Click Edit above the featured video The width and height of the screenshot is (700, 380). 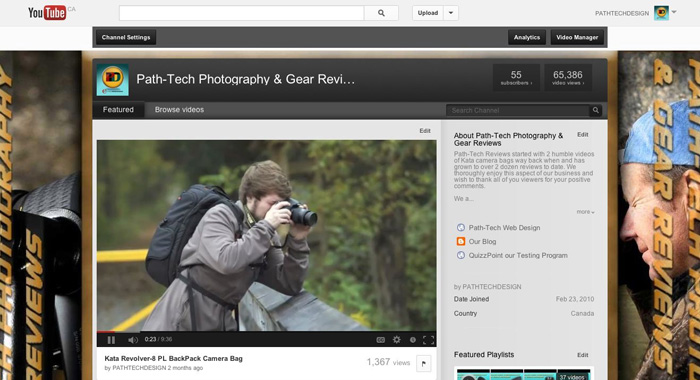click(425, 131)
